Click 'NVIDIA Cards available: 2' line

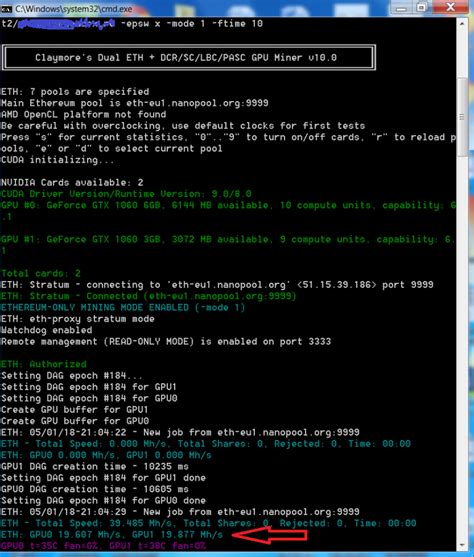[x=72, y=183]
